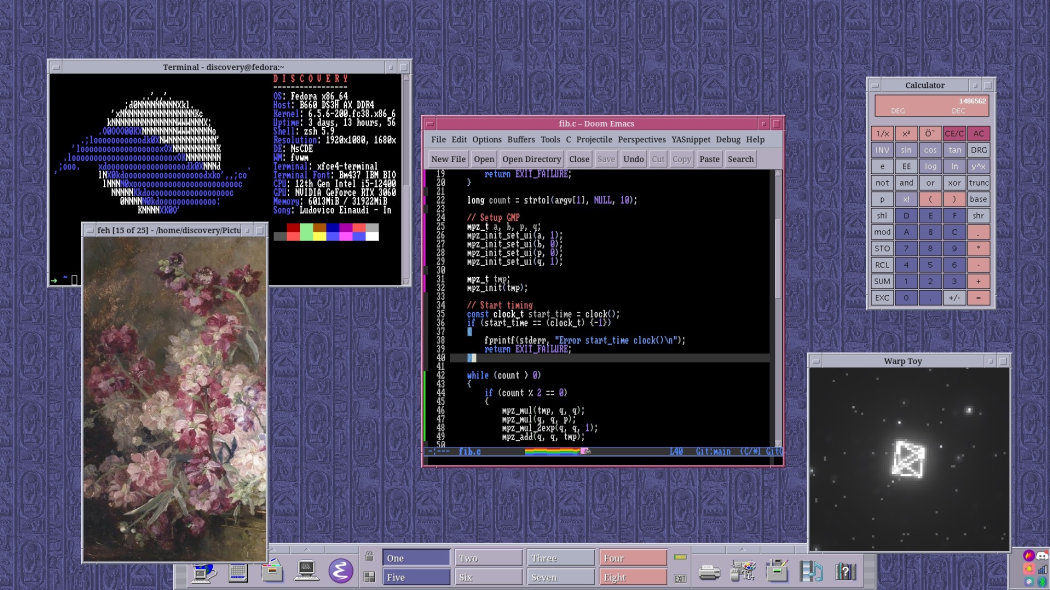Screen dimensions: 1050x590
Task: Click the media player icon near the panel's right end
Action: tap(812, 573)
